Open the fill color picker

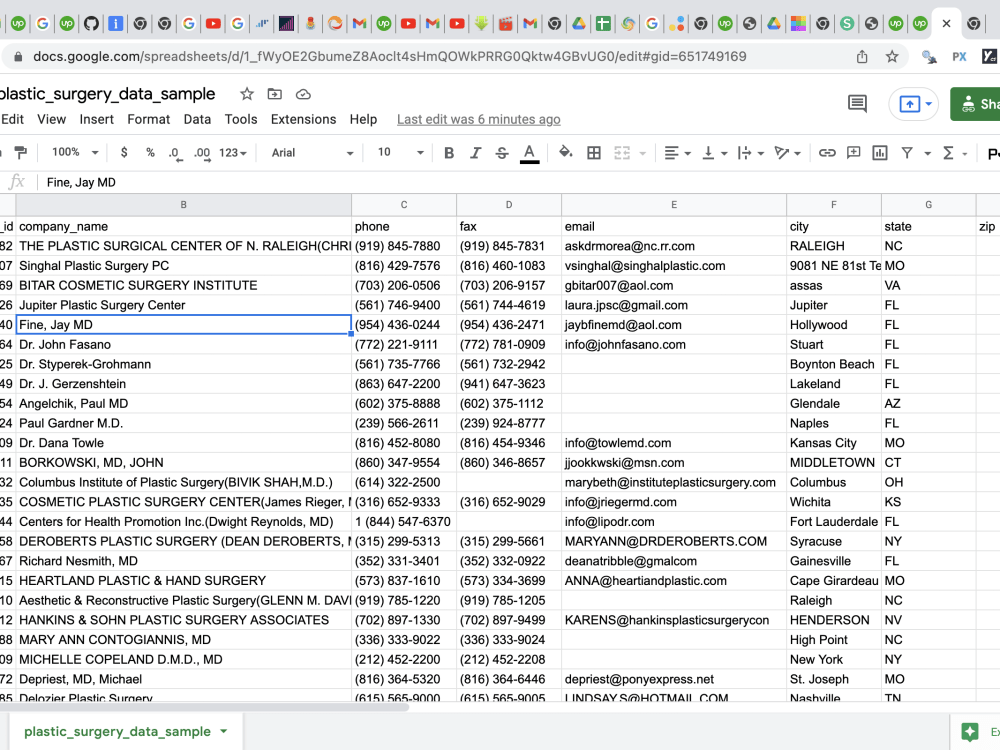(565, 152)
